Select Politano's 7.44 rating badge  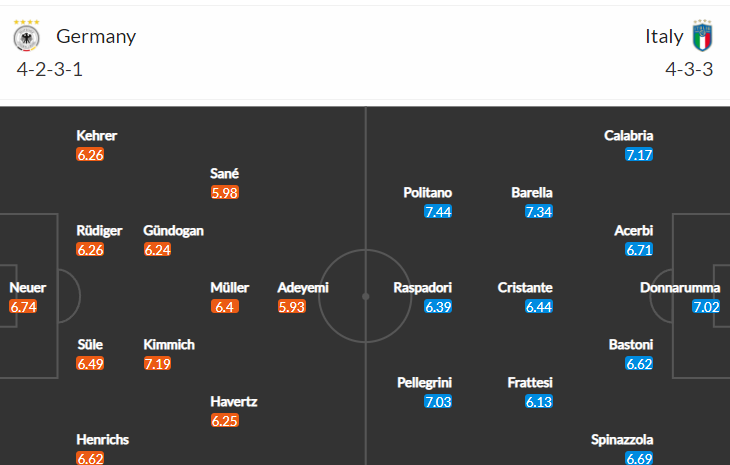438,212
